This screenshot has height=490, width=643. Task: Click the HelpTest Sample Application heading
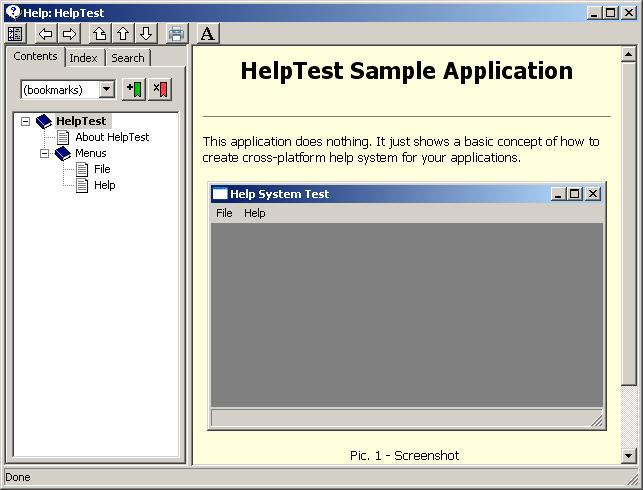coord(406,71)
